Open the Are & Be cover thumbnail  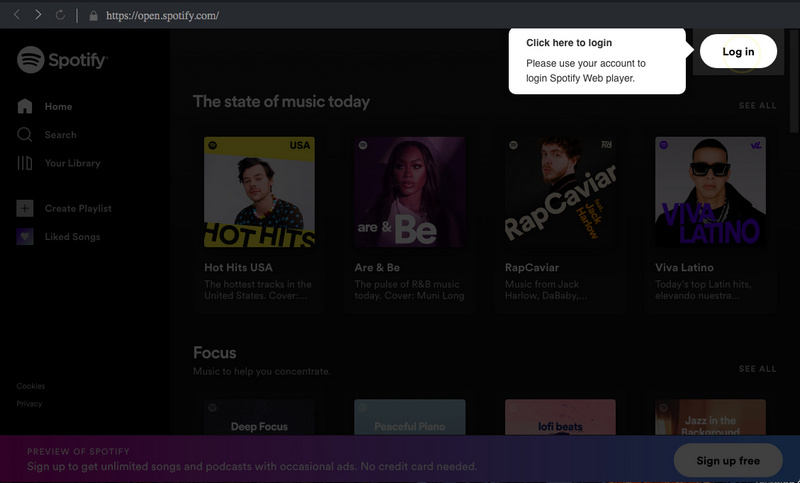coord(410,192)
